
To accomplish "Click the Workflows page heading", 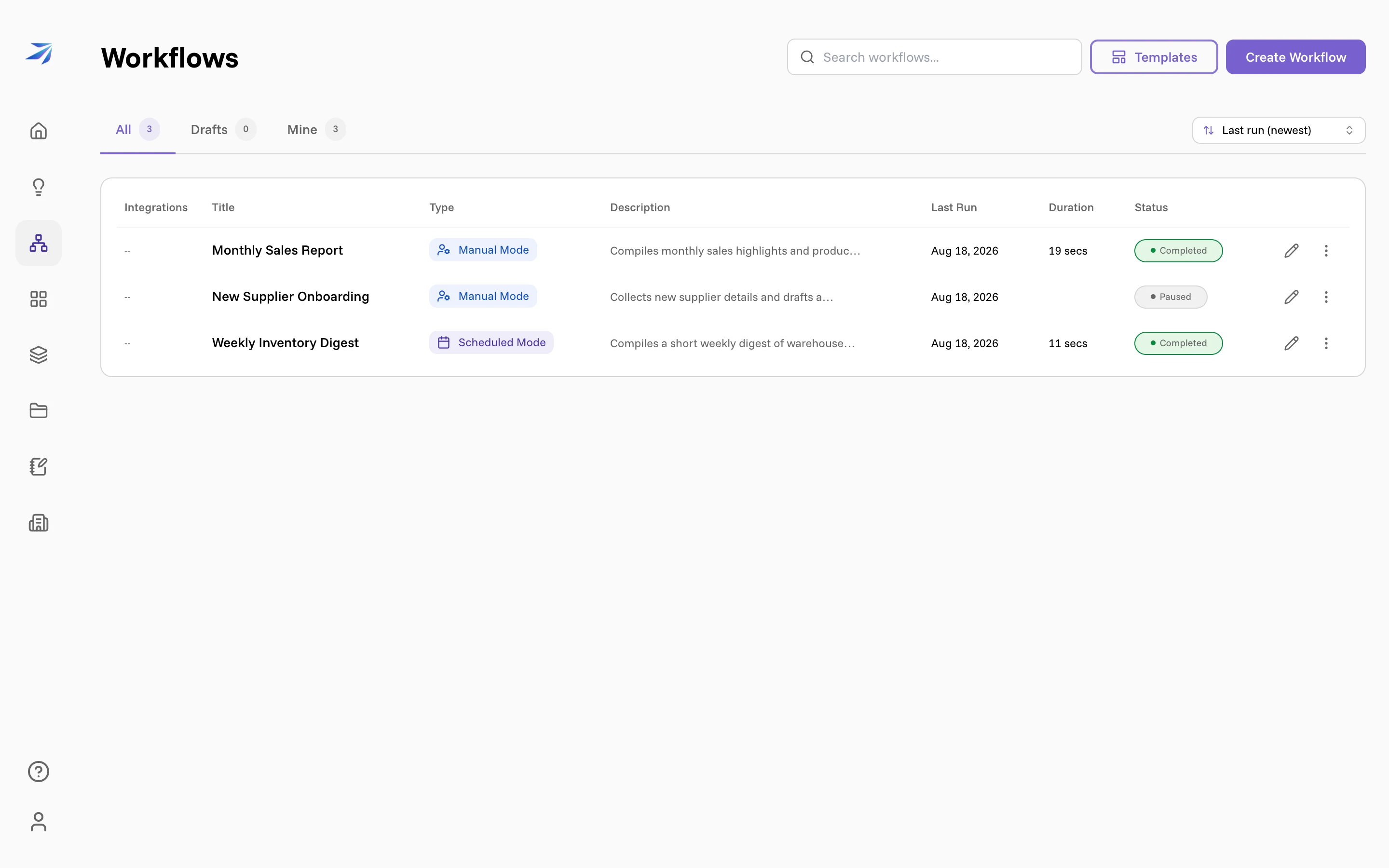I will [x=169, y=58].
